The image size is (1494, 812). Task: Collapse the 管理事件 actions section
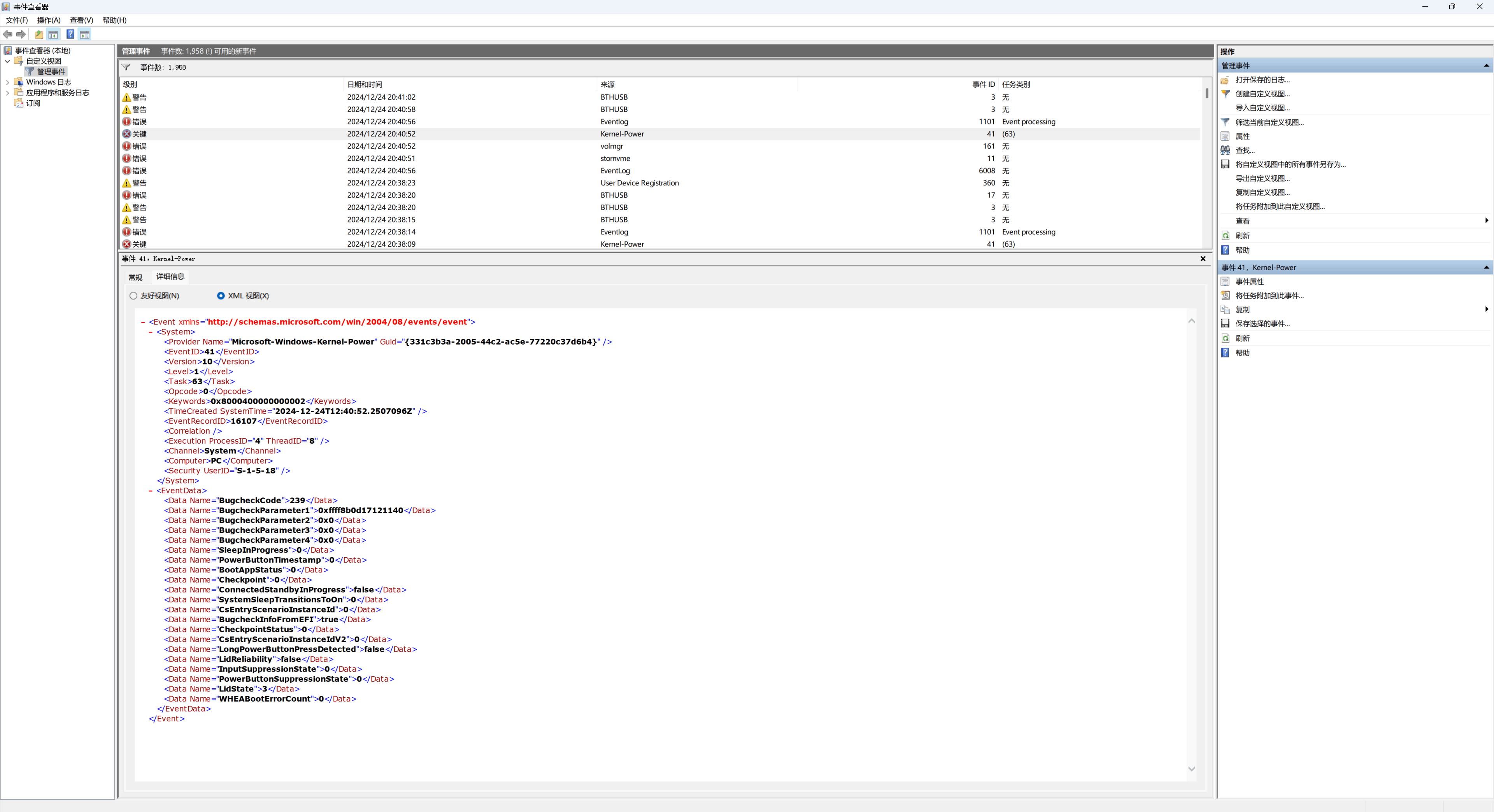pos(1486,65)
